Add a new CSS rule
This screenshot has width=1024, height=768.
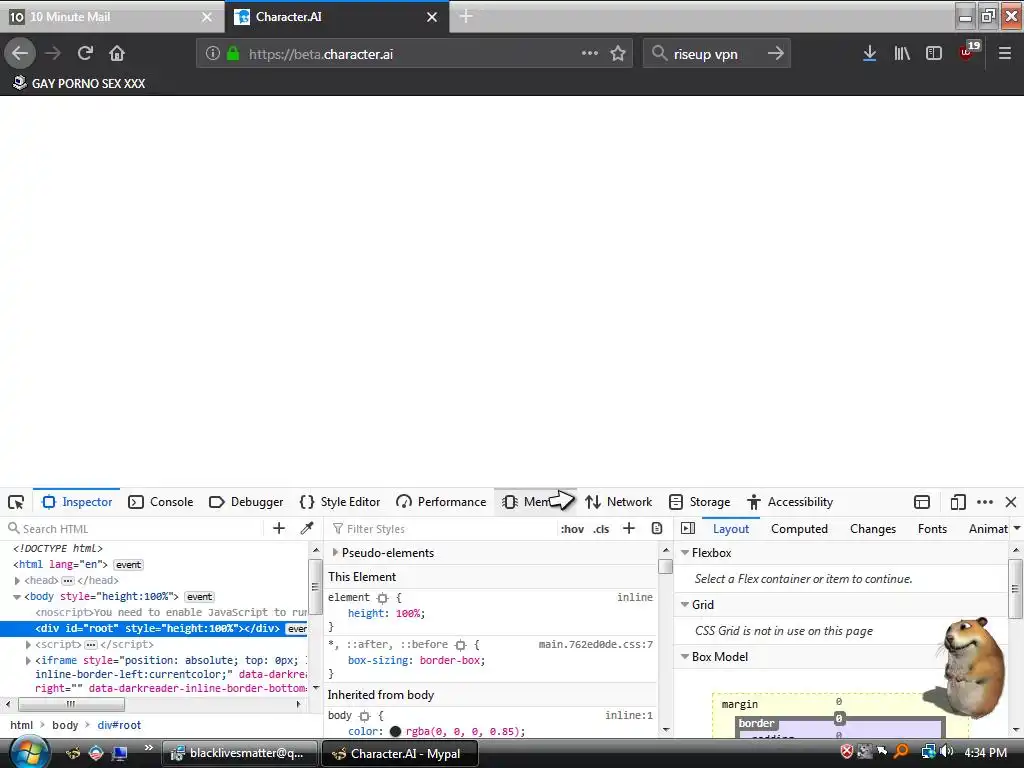tap(629, 528)
